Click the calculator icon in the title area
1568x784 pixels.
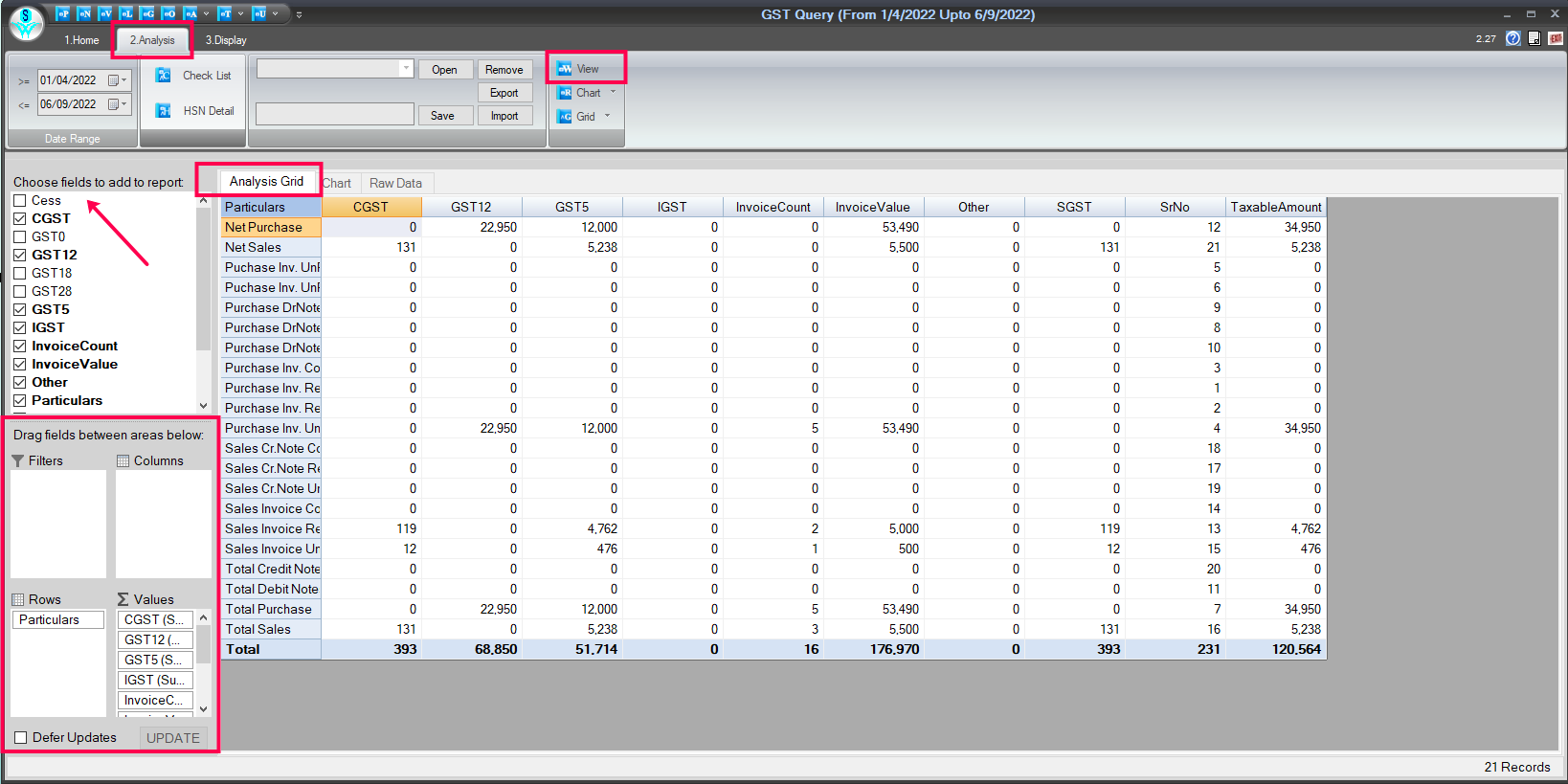1534,38
